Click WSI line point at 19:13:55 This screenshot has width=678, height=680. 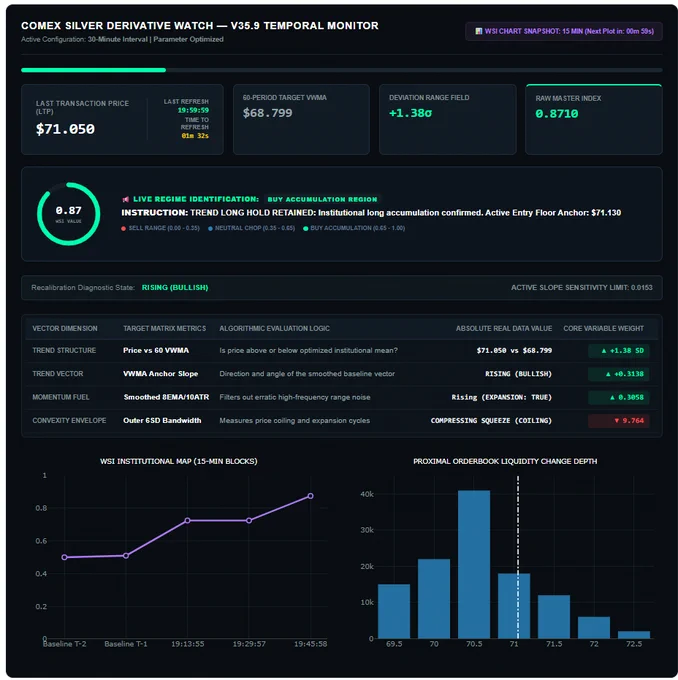pyautogui.click(x=187, y=520)
